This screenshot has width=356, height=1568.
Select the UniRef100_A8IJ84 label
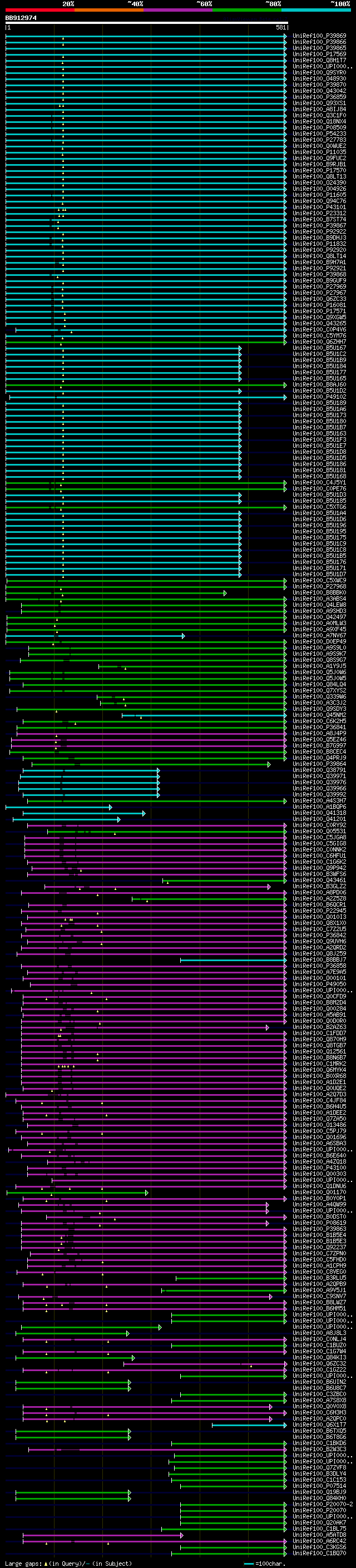point(319,110)
